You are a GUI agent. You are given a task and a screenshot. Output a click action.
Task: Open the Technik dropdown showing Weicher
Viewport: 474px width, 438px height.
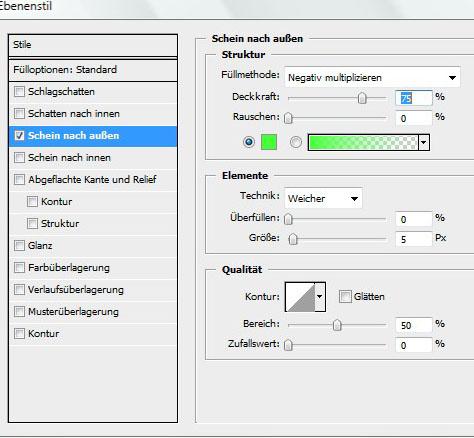[323, 198]
